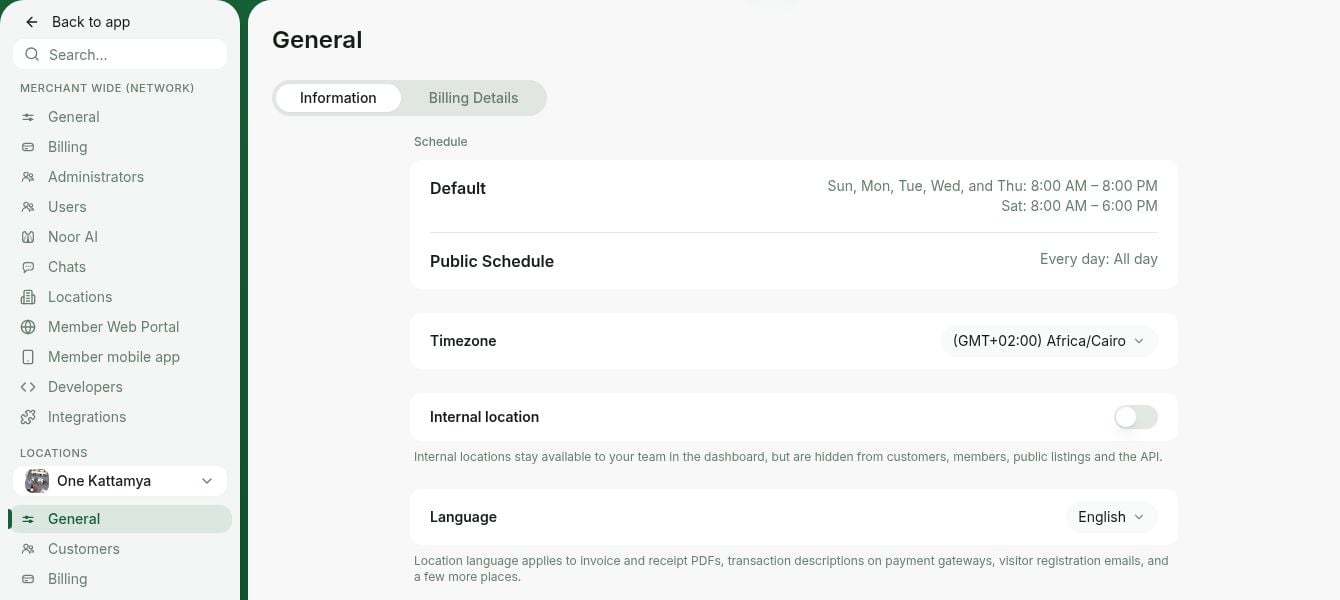Click the Member Web Portal globe icon

pos(28,327)
